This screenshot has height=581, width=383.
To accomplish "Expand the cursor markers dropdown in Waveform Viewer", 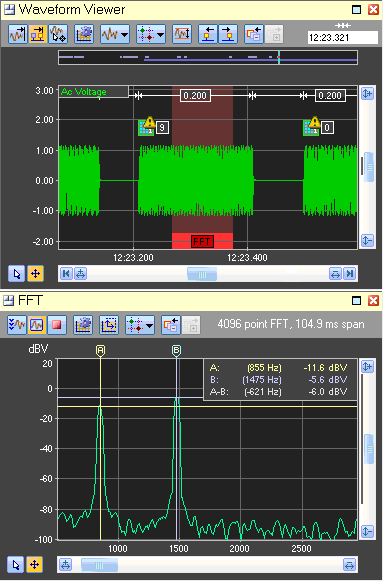I will pyautogui.click(x=151, y=34).
